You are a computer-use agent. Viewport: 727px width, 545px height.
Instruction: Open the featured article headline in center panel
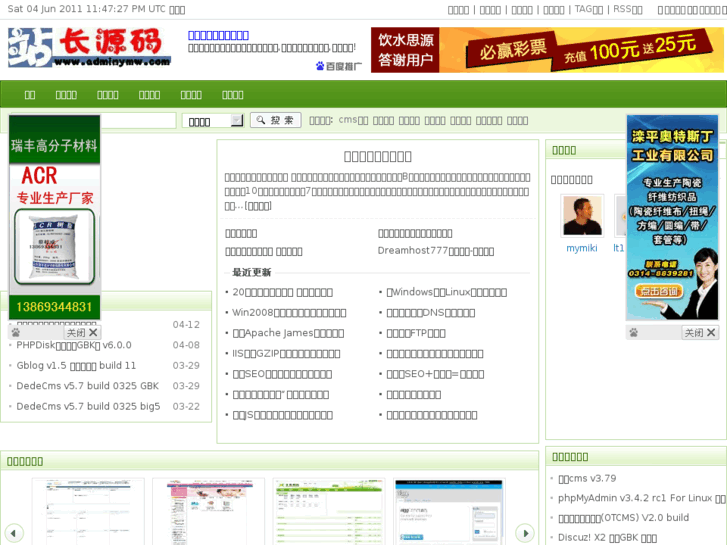coord(377,156)
